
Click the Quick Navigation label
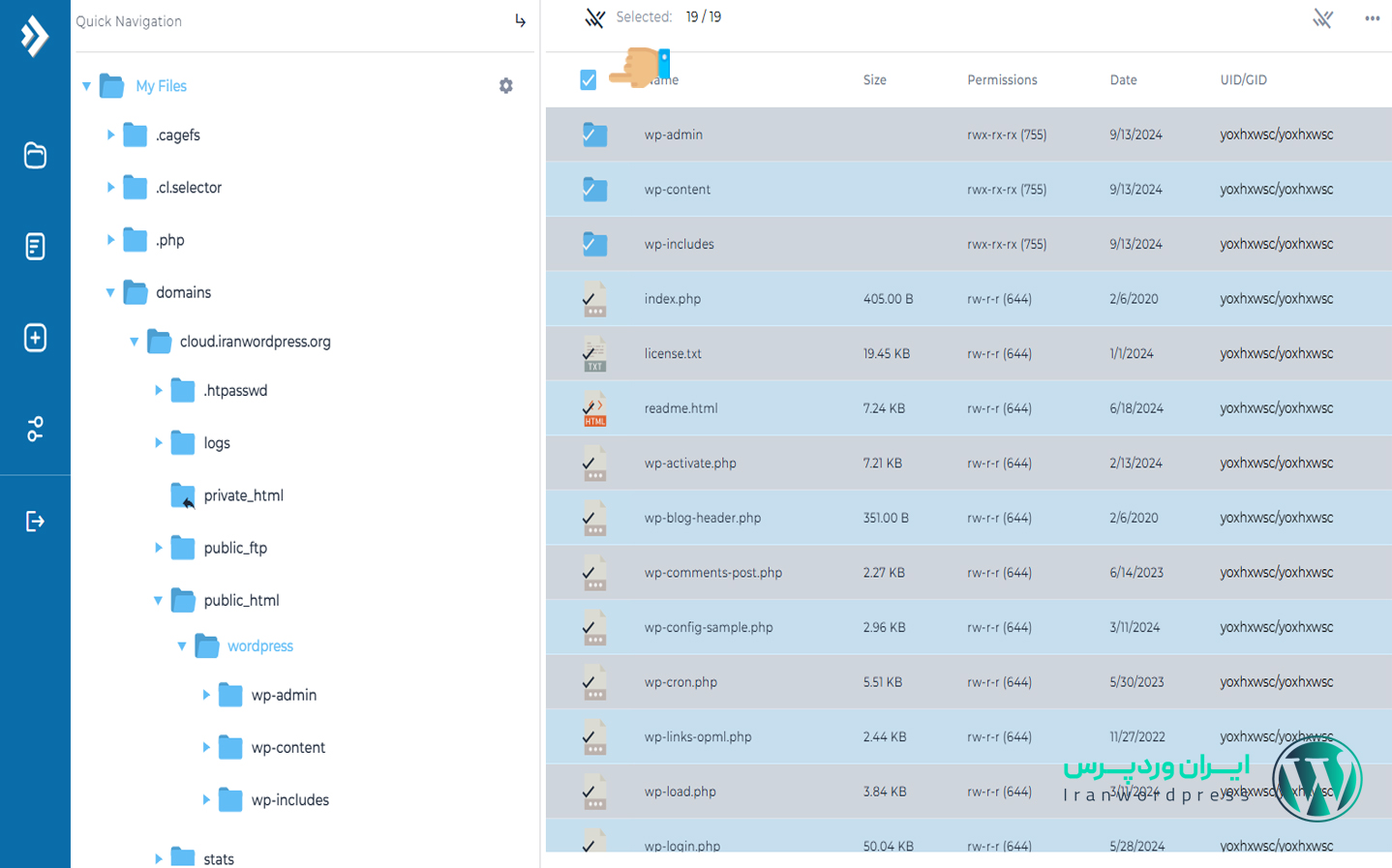pyautogui.click(x=129, y=21)
